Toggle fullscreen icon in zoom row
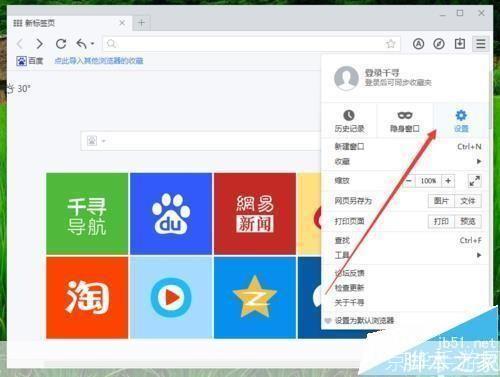Image resolution: width=500 pixels, height=377 pixels. point(474,181)
